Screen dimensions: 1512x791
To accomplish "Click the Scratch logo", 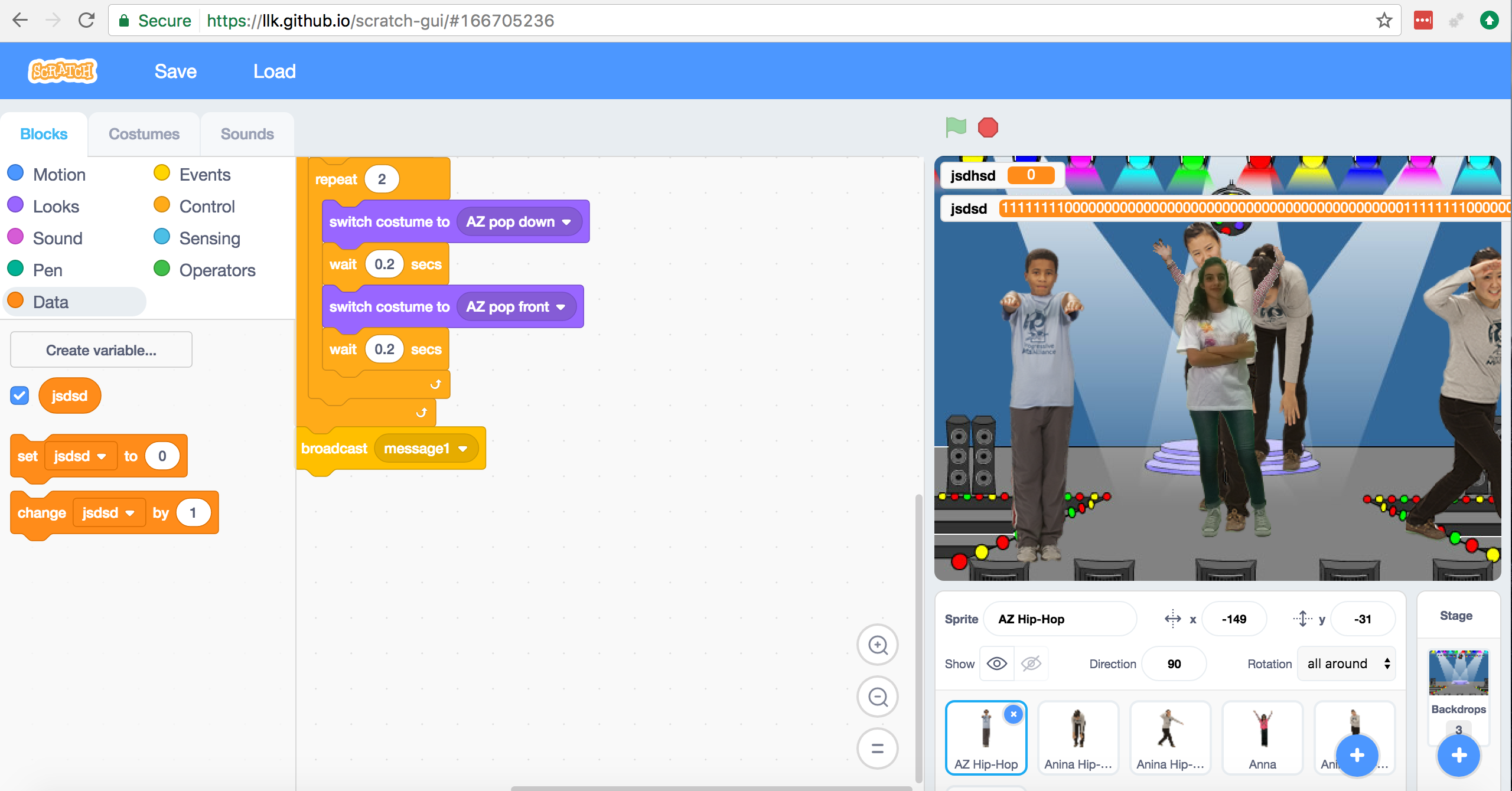I will [x=63, y=71].
